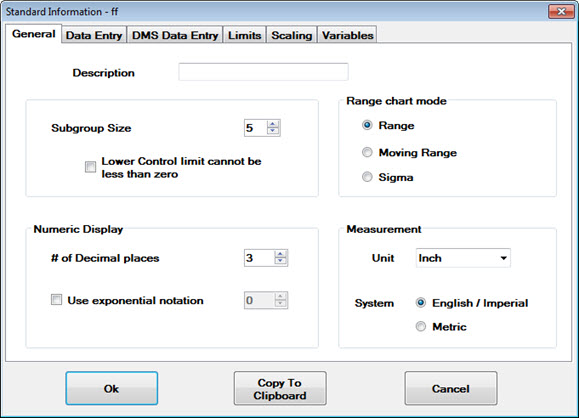Screen dimensions: 579x418
Task: Confirm with the Ok button
Action: click(x=112, y=388)
